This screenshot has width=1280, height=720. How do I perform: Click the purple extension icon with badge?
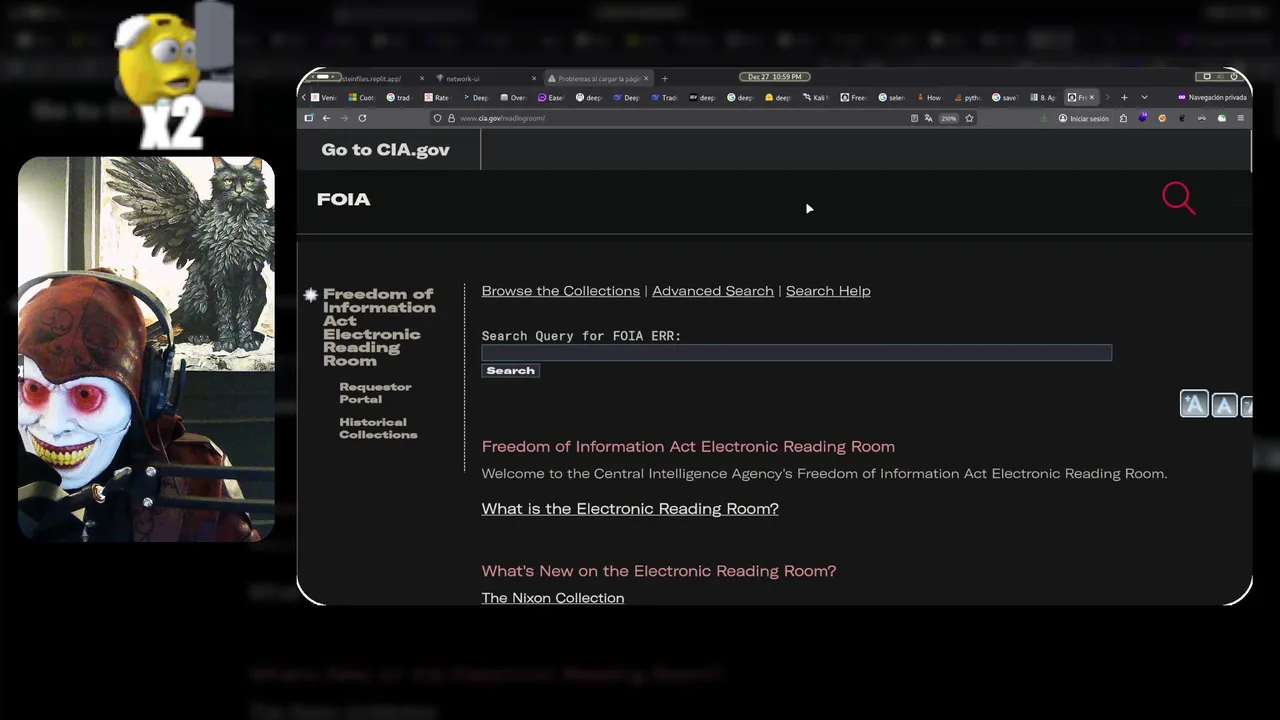1143,117
